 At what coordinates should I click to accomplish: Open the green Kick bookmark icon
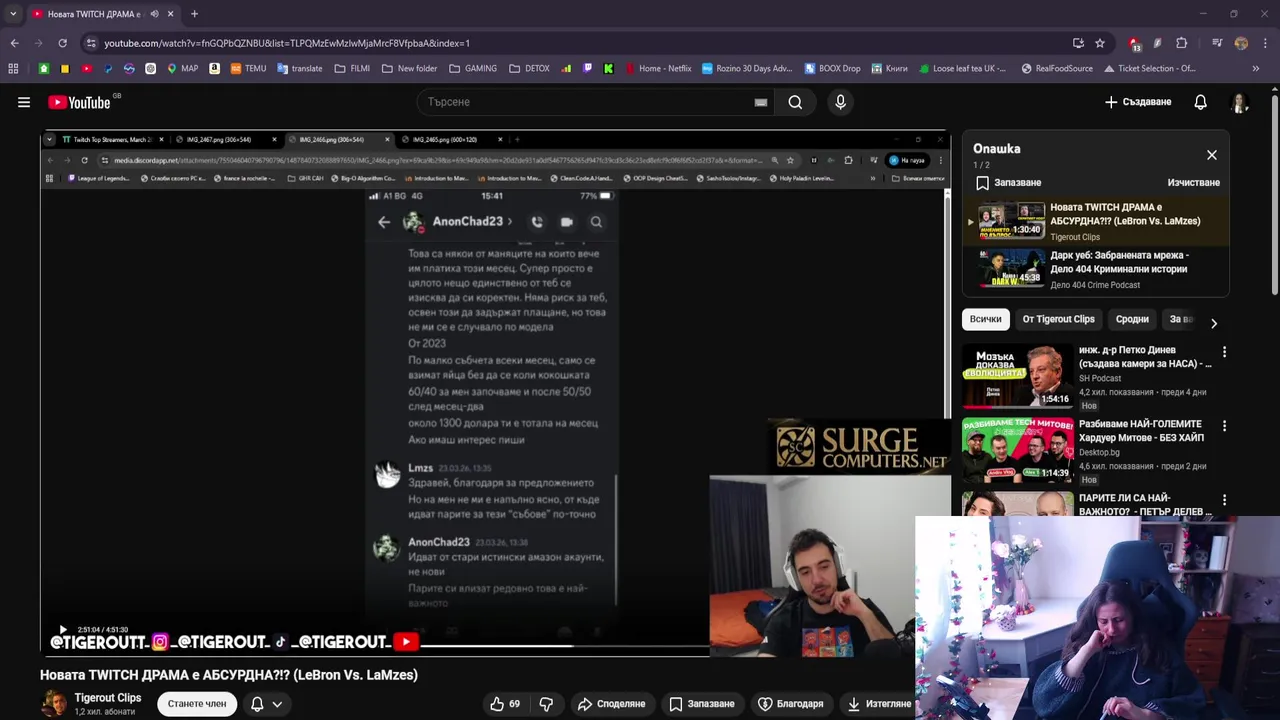tap(608, 69)
